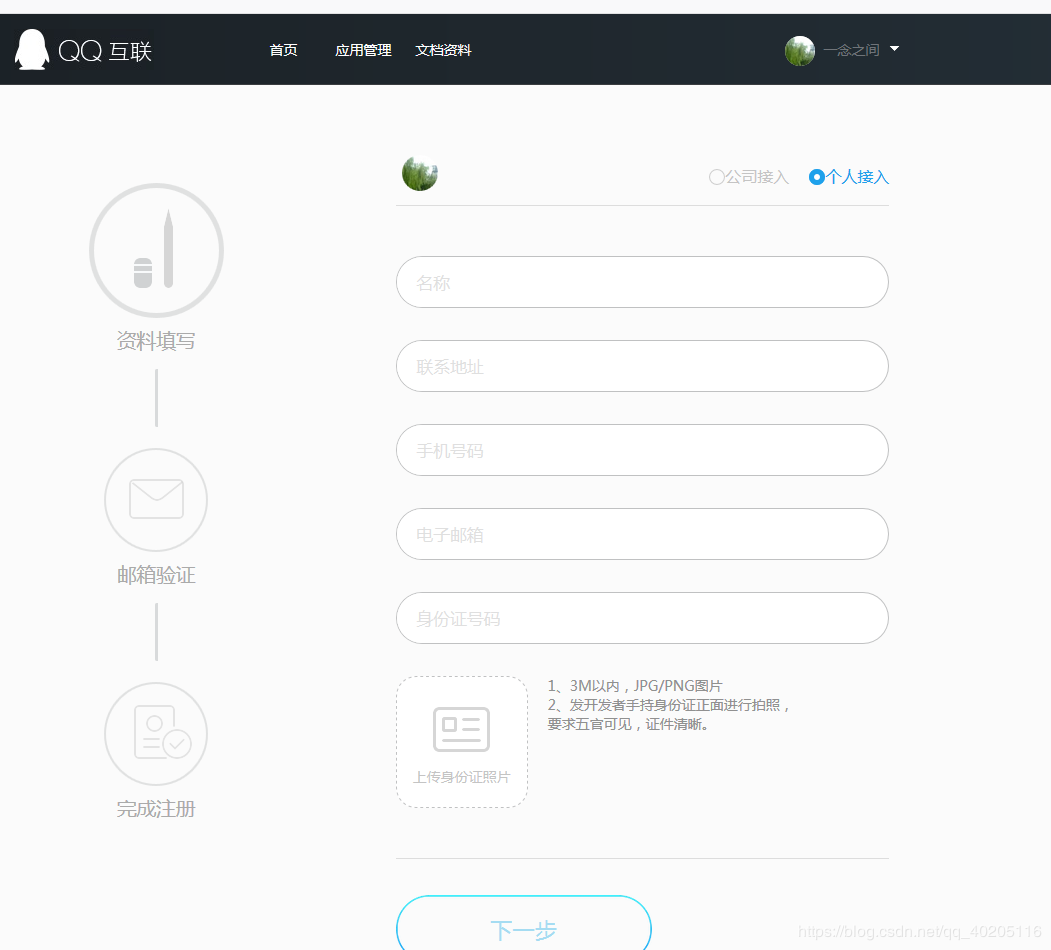Go to 首页 in the navigation bar
Image resolution: width=1051 pixels, height=950 pixels.
point(283,50)
